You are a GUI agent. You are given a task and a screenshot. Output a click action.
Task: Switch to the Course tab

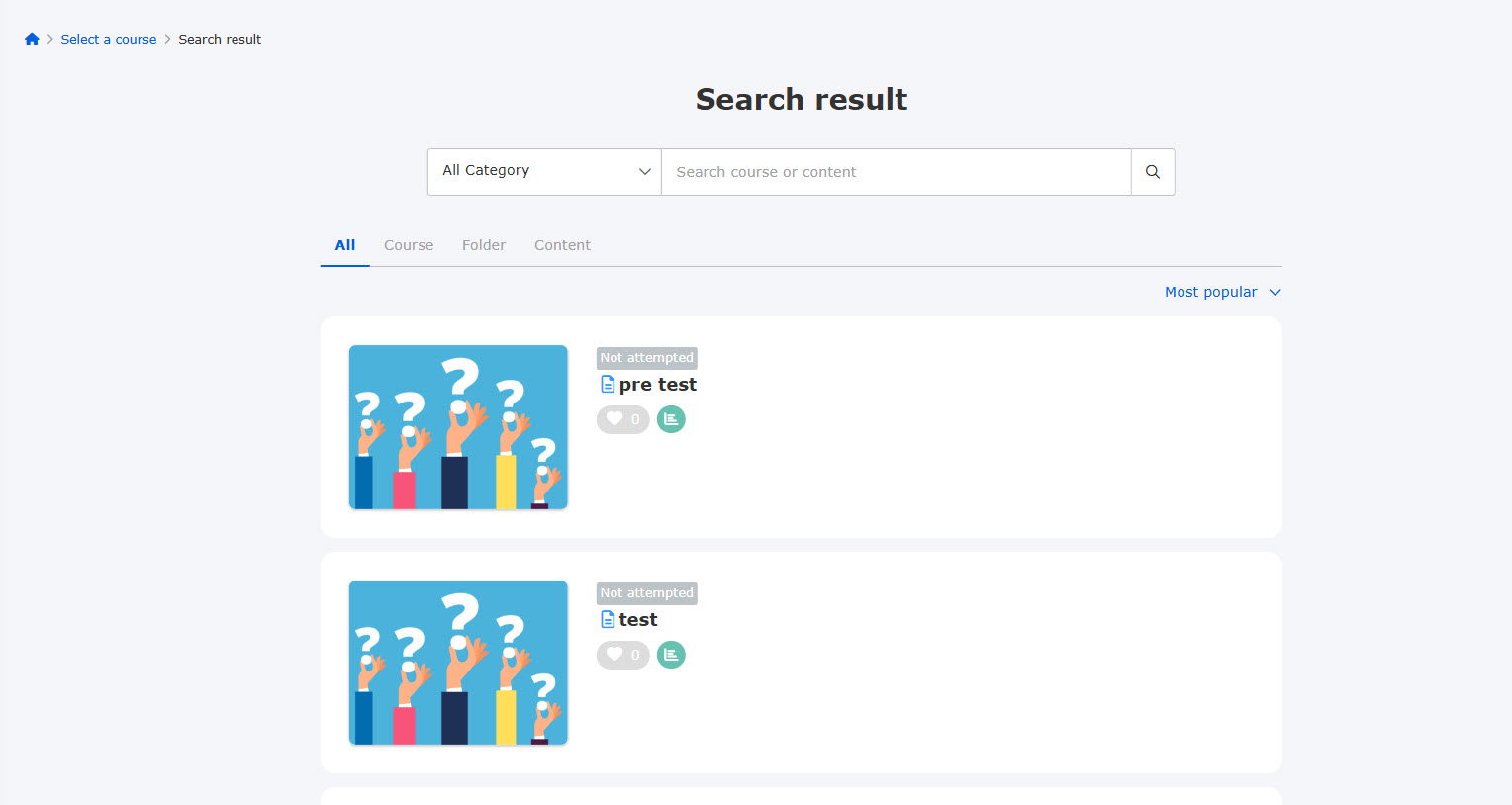pos(409,245)
